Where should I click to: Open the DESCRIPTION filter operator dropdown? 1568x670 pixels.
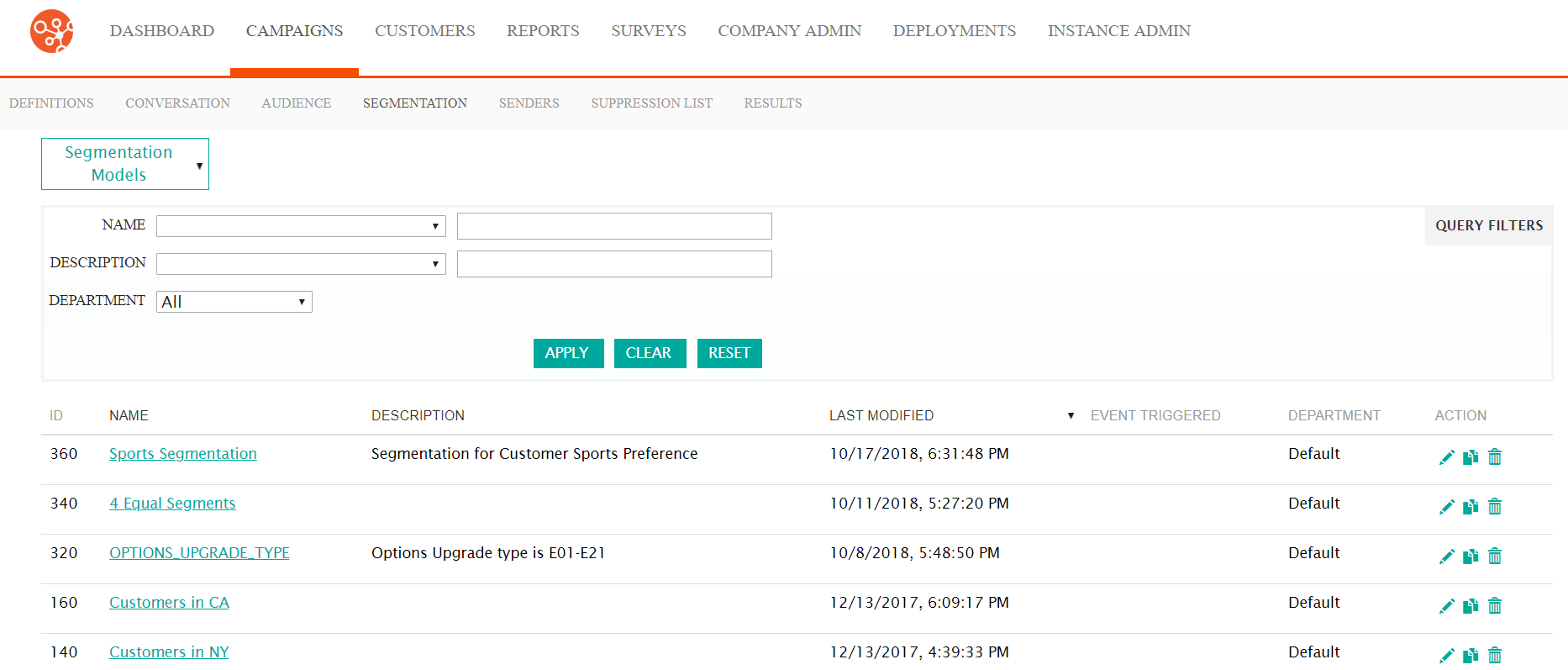point(301,264)
